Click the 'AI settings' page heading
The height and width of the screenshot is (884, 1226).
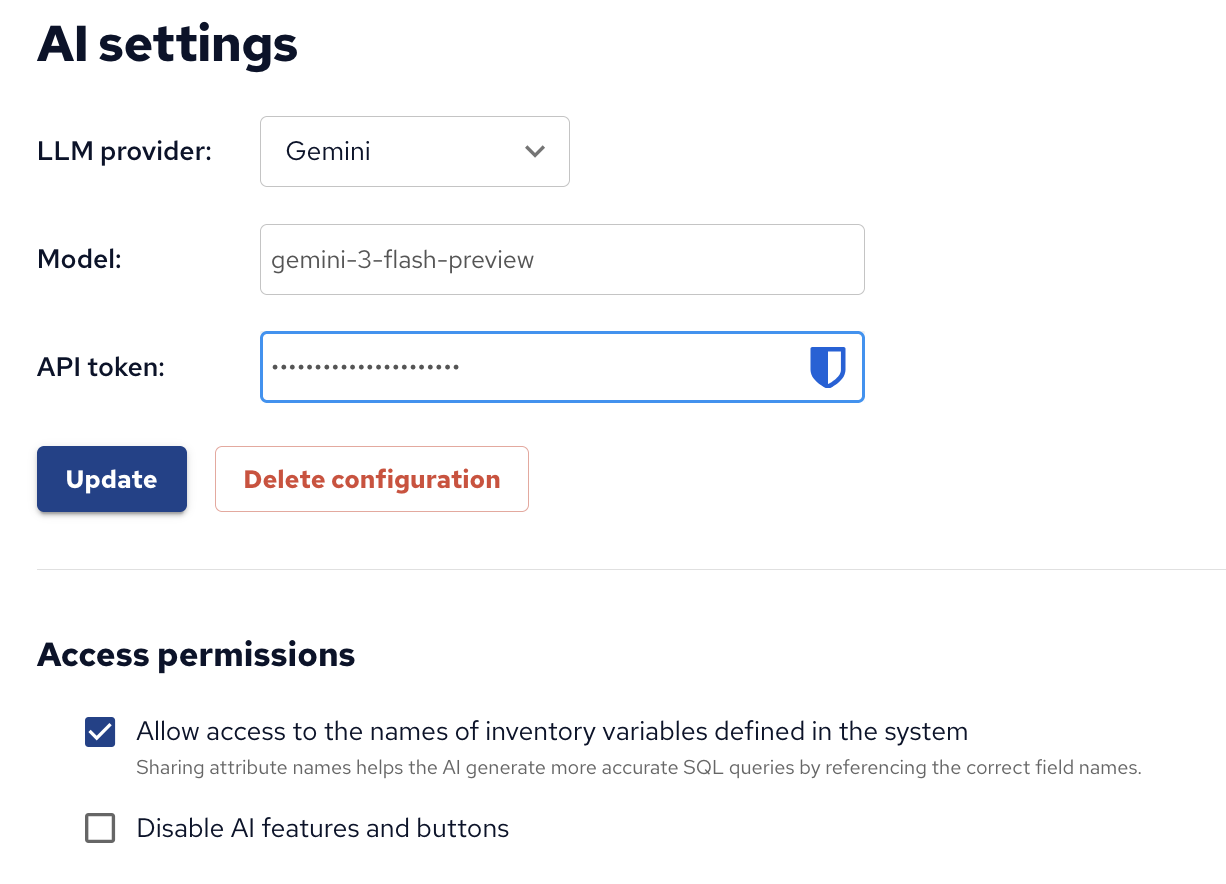167,45
